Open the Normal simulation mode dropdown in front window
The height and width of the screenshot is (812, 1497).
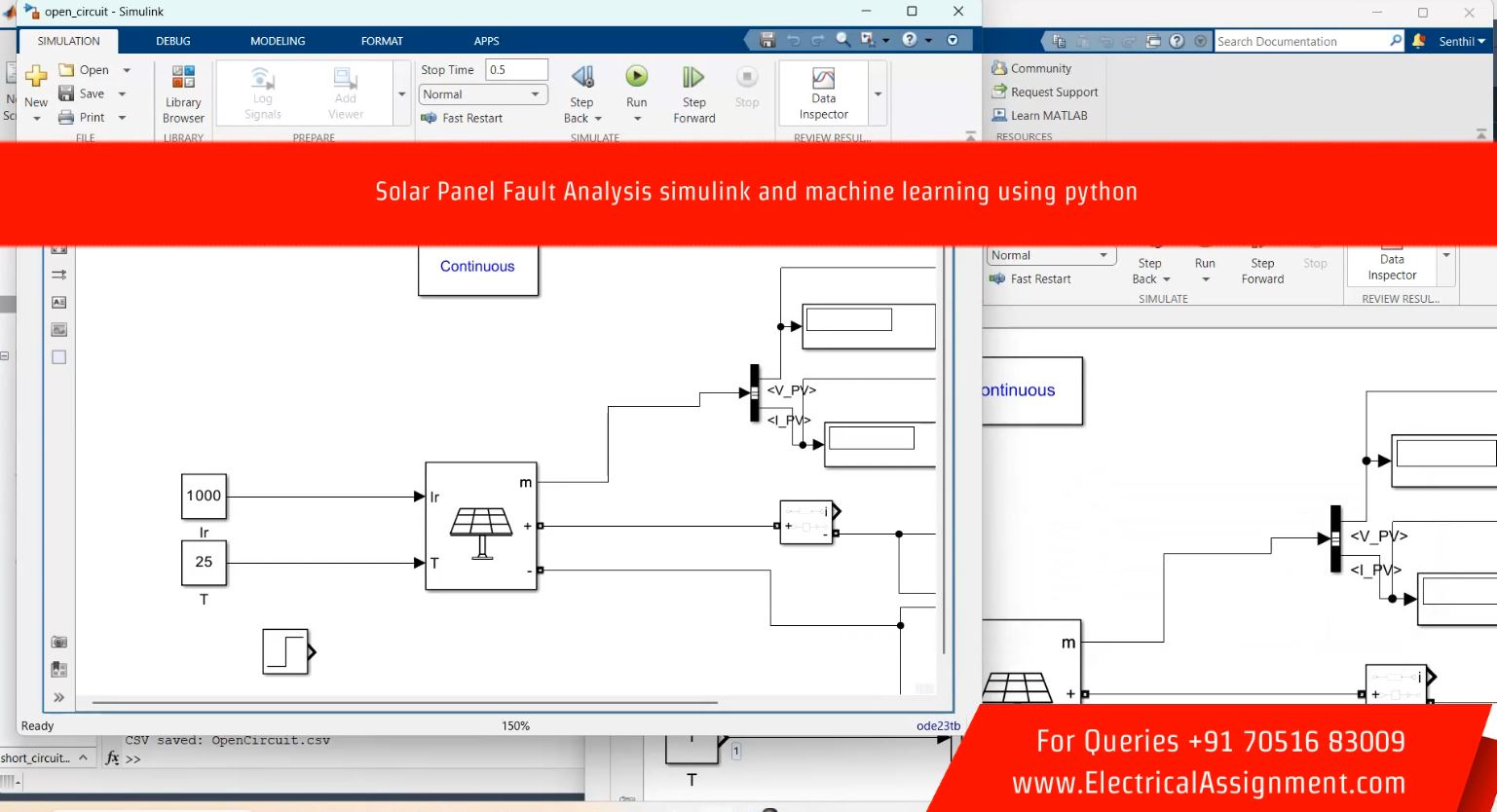(483, 94)
